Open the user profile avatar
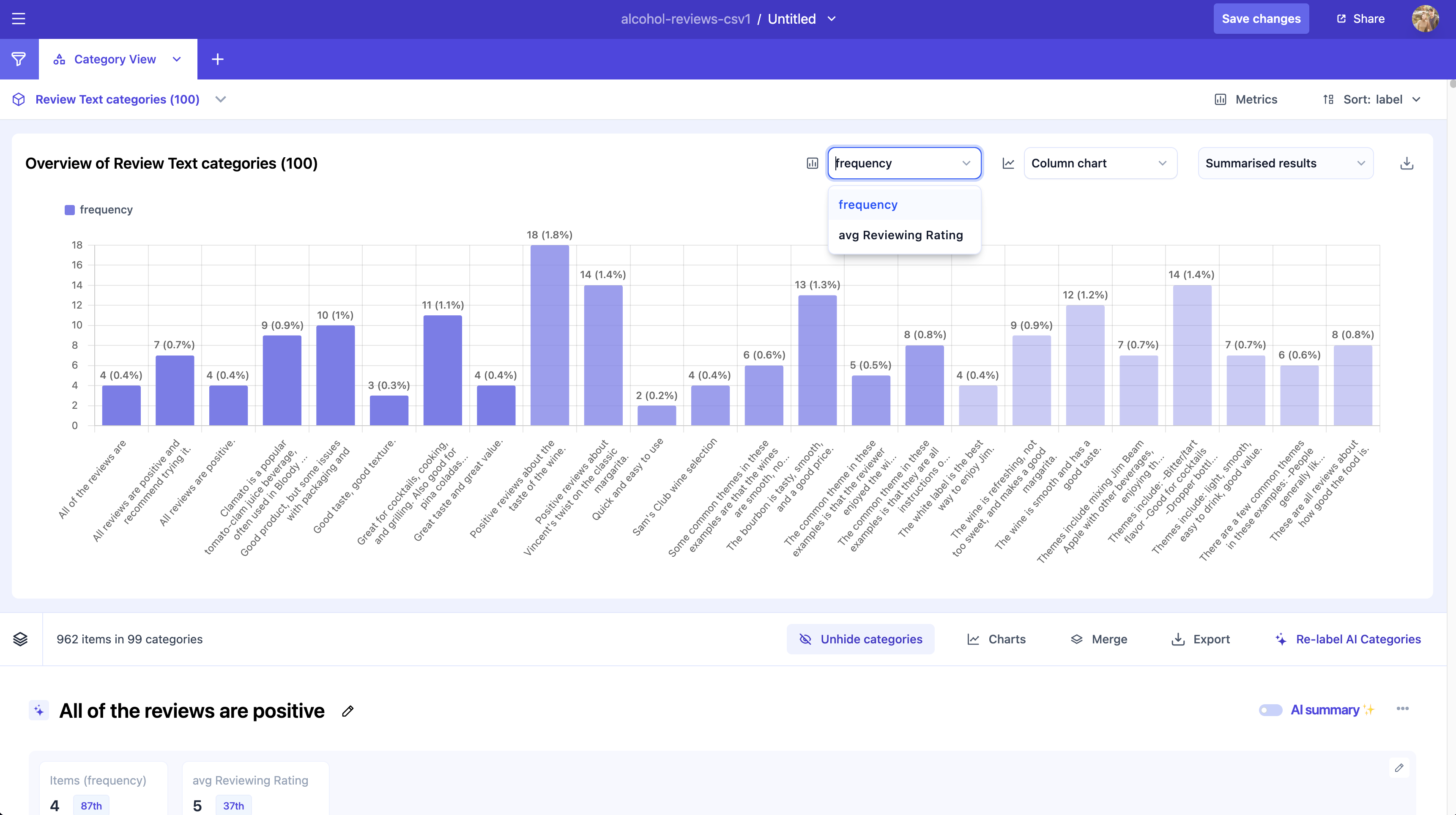The width and height of the screenshot is (1456, 815). [x=1425, y=19]
